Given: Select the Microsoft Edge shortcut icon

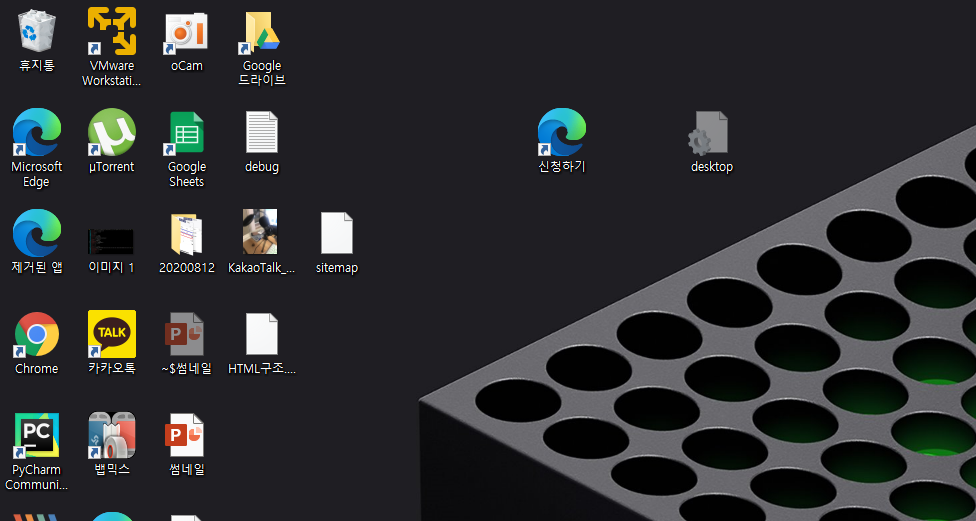Looking at the screenshot, I should (x=37, y=132).
